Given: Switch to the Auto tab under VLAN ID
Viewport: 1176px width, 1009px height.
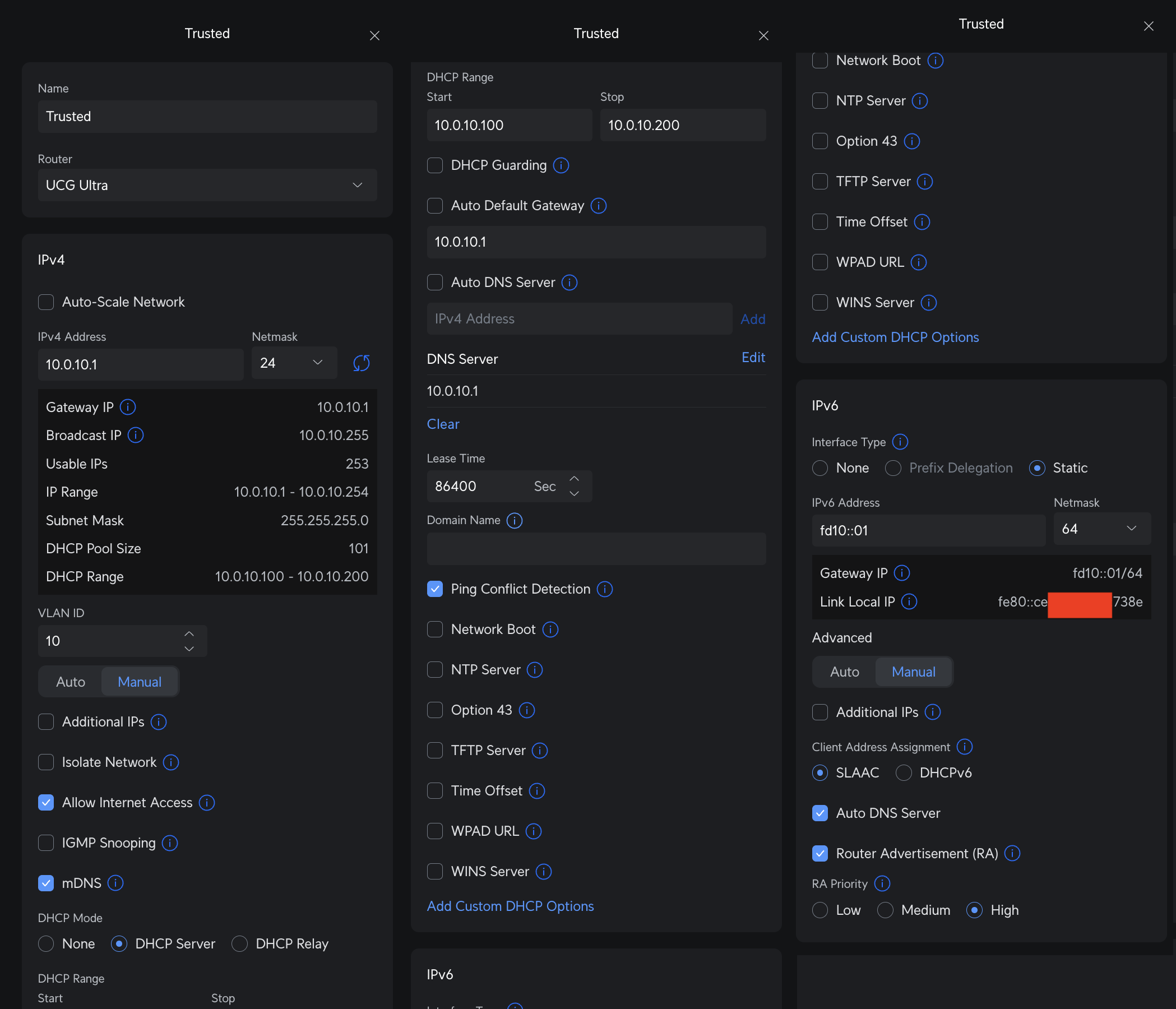Looking at the screenshot, I should 71,682.
